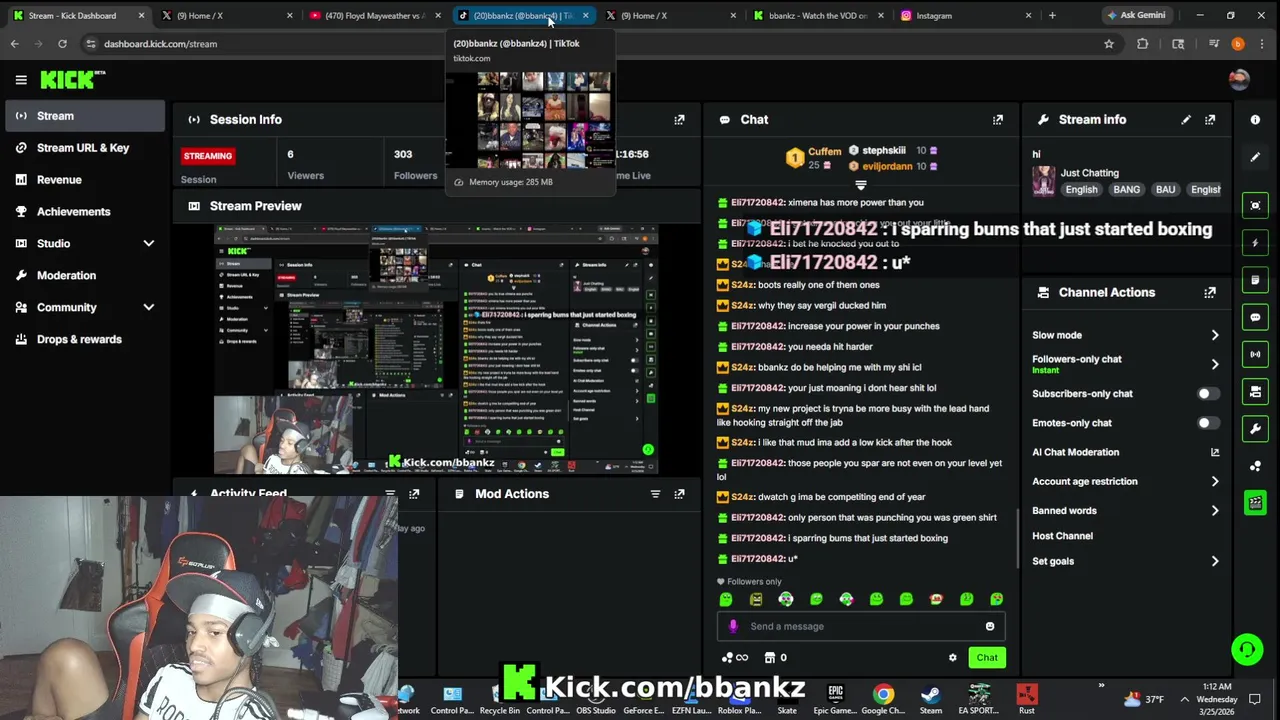Pop out the Chat panel
The height and width of the screenshot is (720, 1280).
click(x=997, y=119)
